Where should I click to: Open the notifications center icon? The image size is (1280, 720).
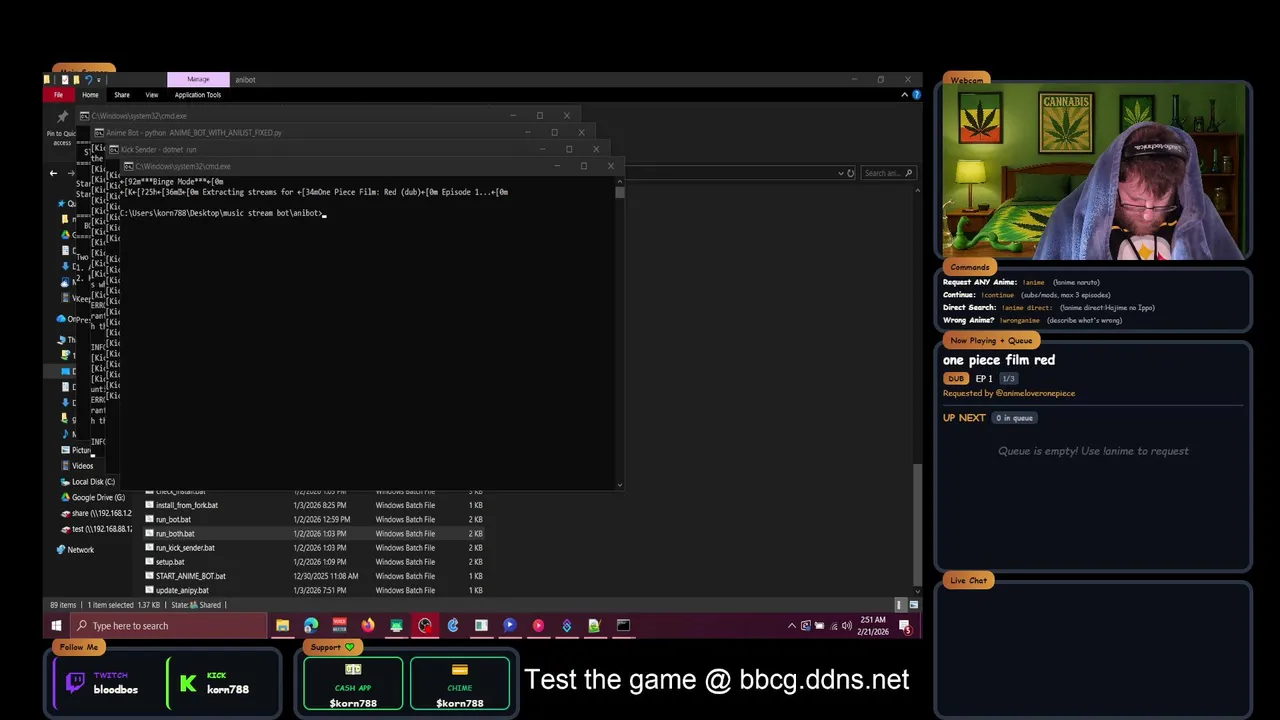[905, 626]
